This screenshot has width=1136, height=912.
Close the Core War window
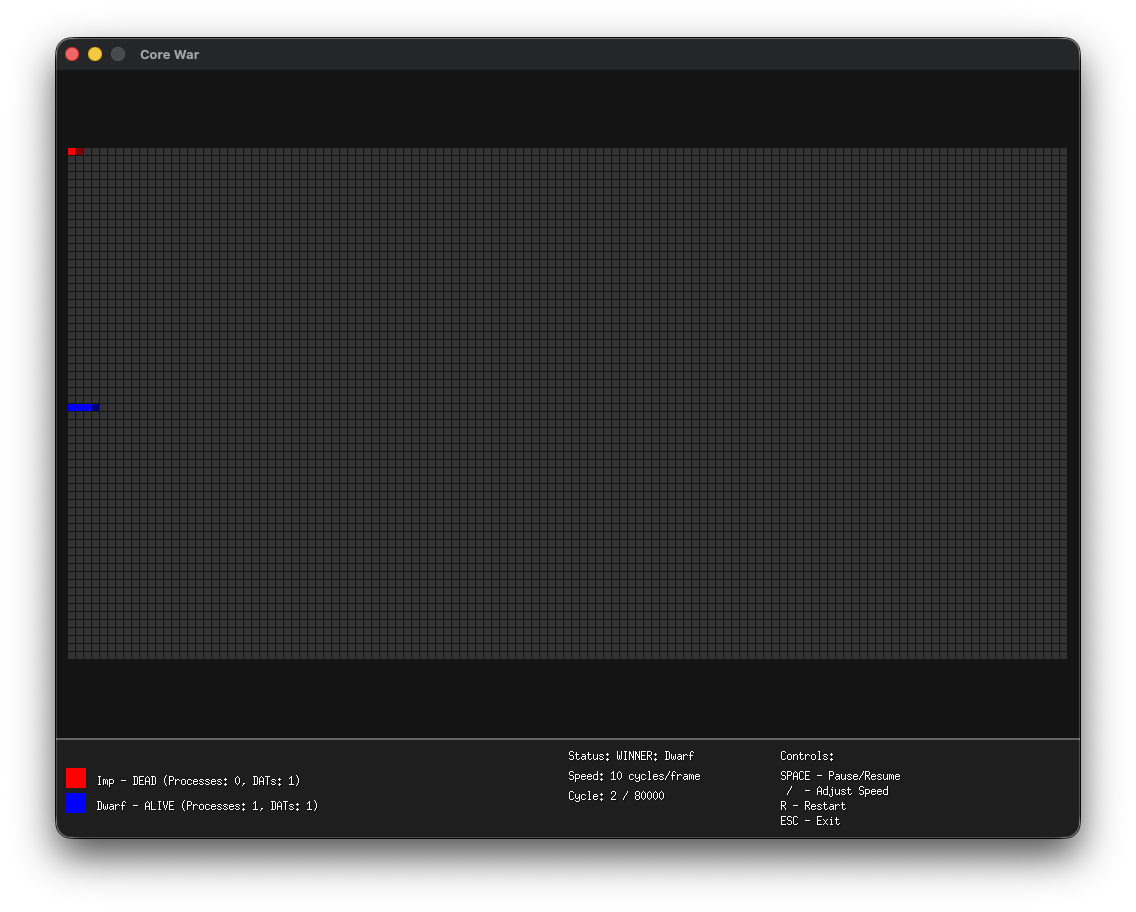pos(72,54)
